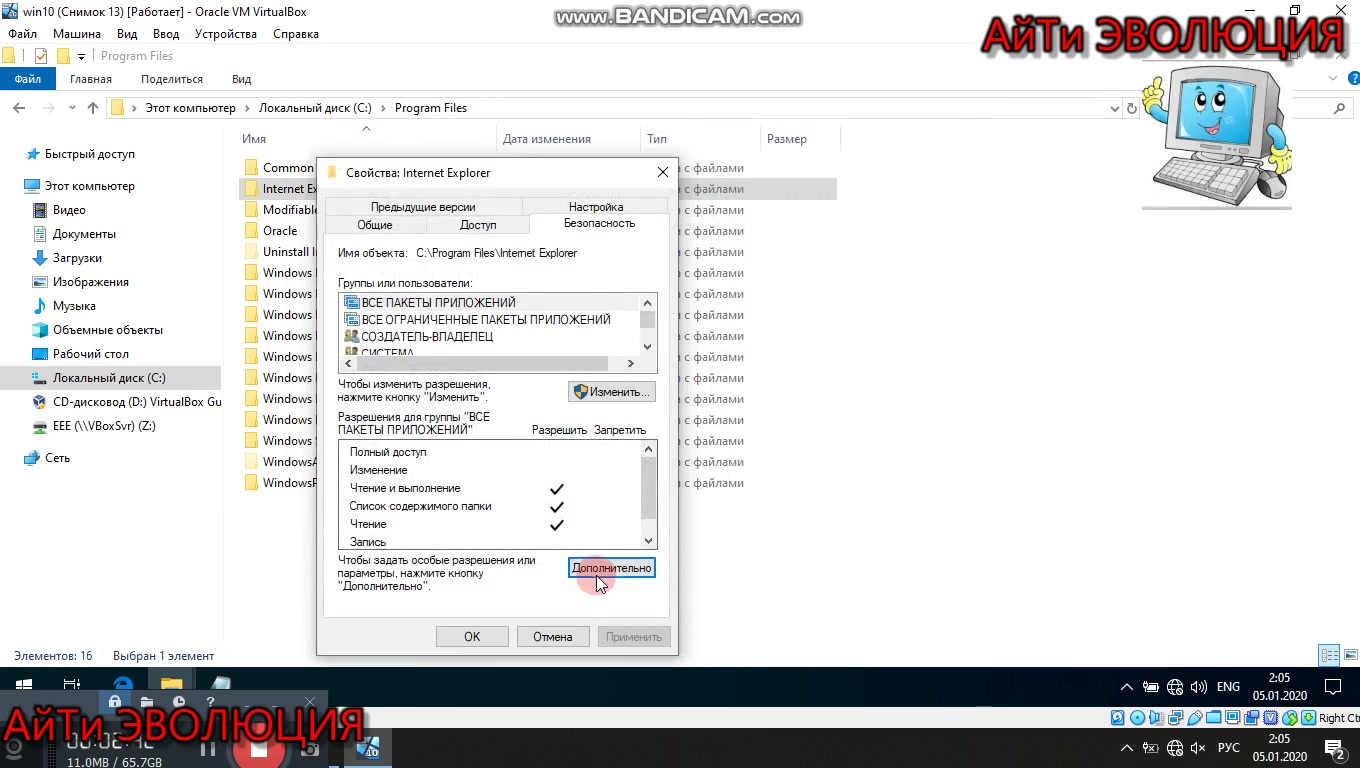The height and width of the screenshot is (768, 1360).
Task: Open the Start menu in guest Windows
Action: (24, 686)
